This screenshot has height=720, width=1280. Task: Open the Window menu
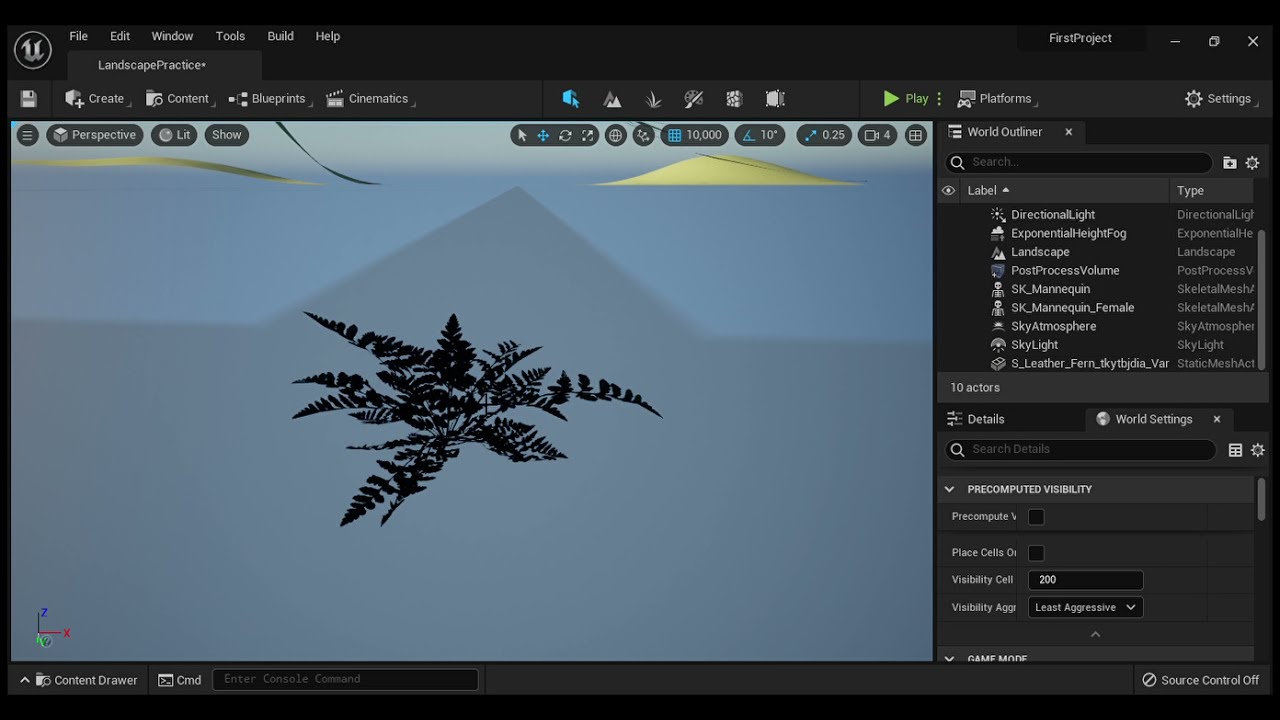point(172,36)
